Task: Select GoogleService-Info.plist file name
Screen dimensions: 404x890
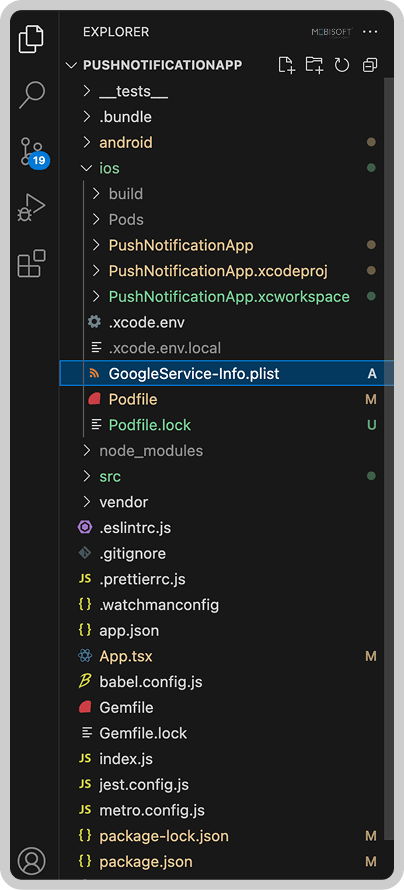Action: pos(194,373)
